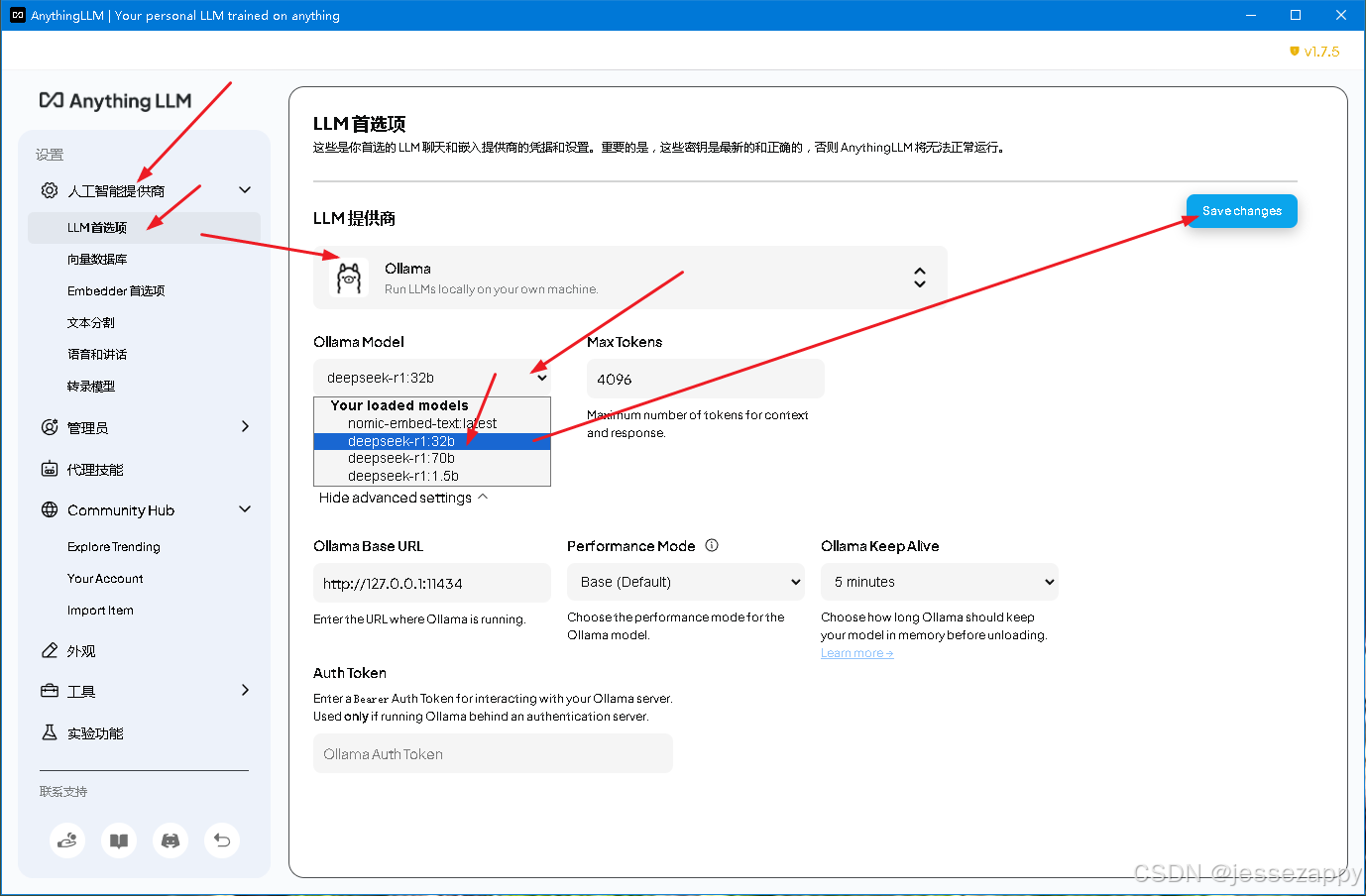This screenshot has width=1366, height=896.
Task: Click the LLM 提供商 heading
Action: click(354, 218)
